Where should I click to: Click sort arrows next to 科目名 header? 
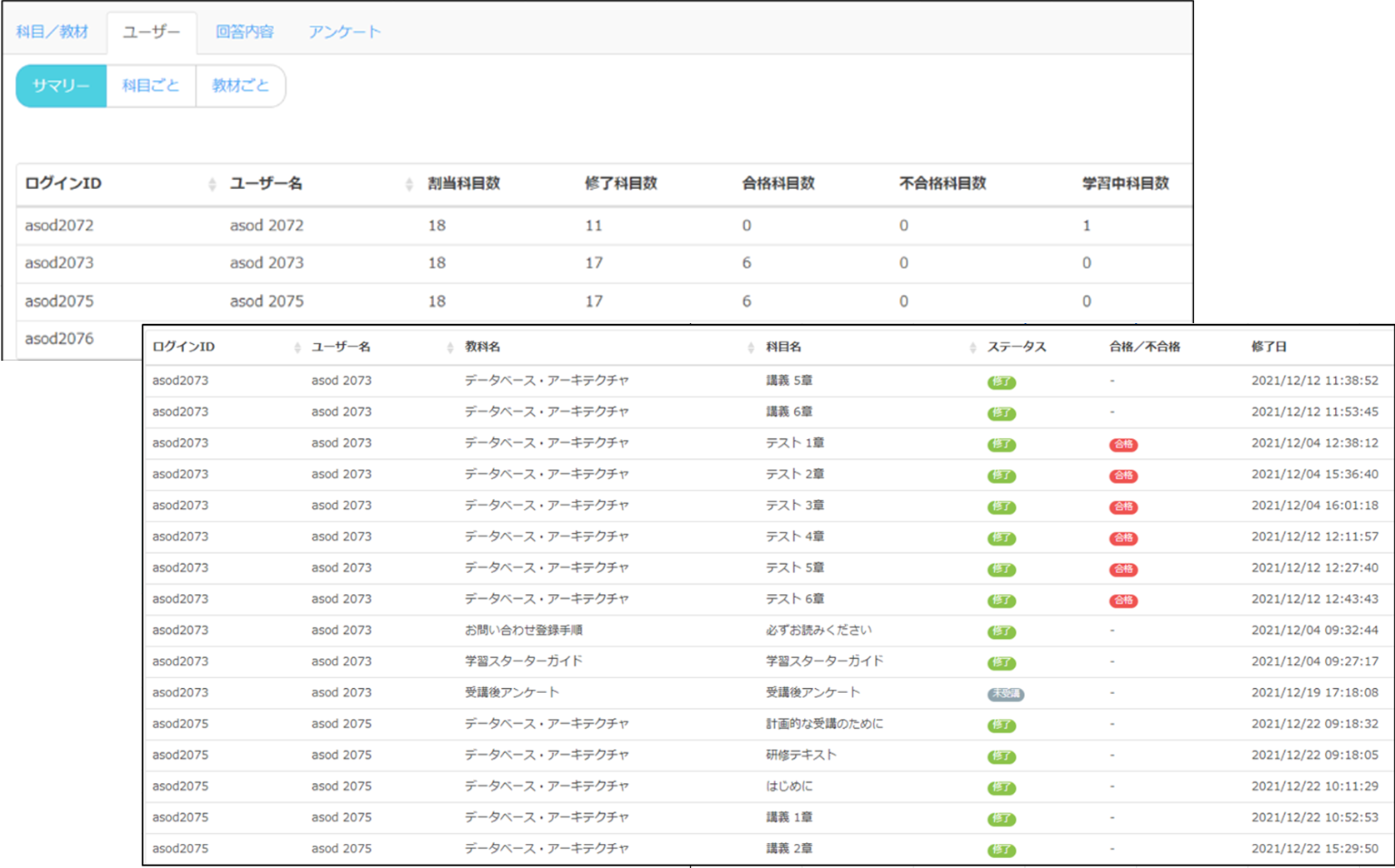tap(972, 347)
